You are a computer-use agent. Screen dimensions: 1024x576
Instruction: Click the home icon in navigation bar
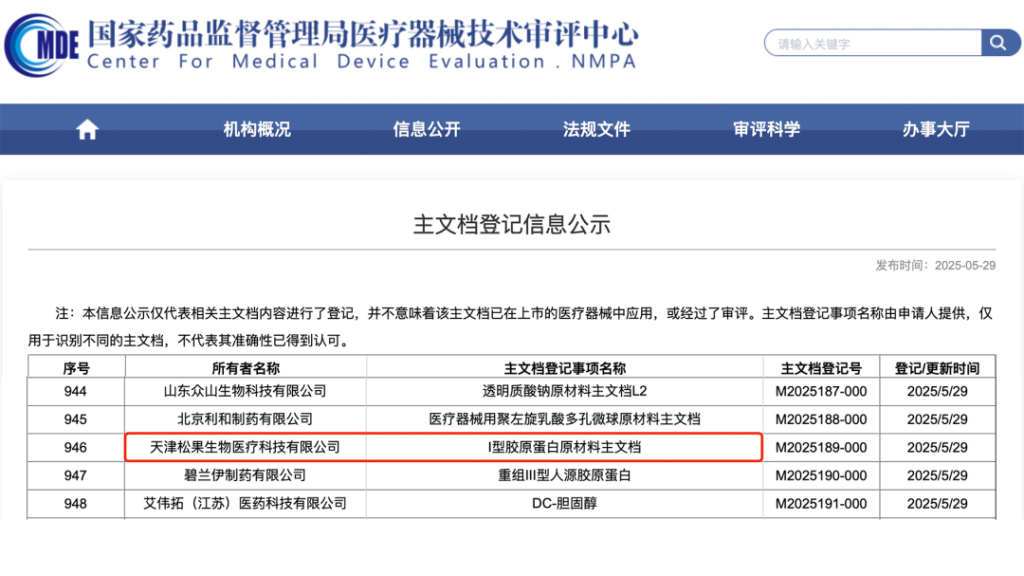(88, 129)
